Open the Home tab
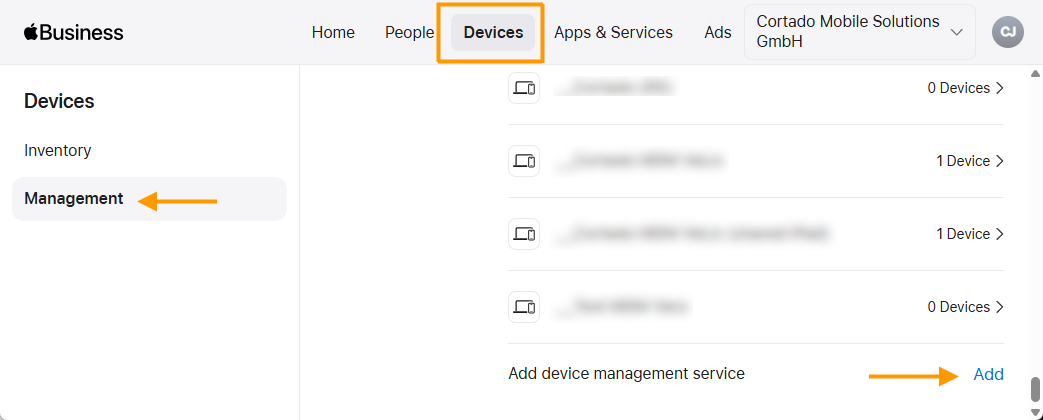 (333, 33)
